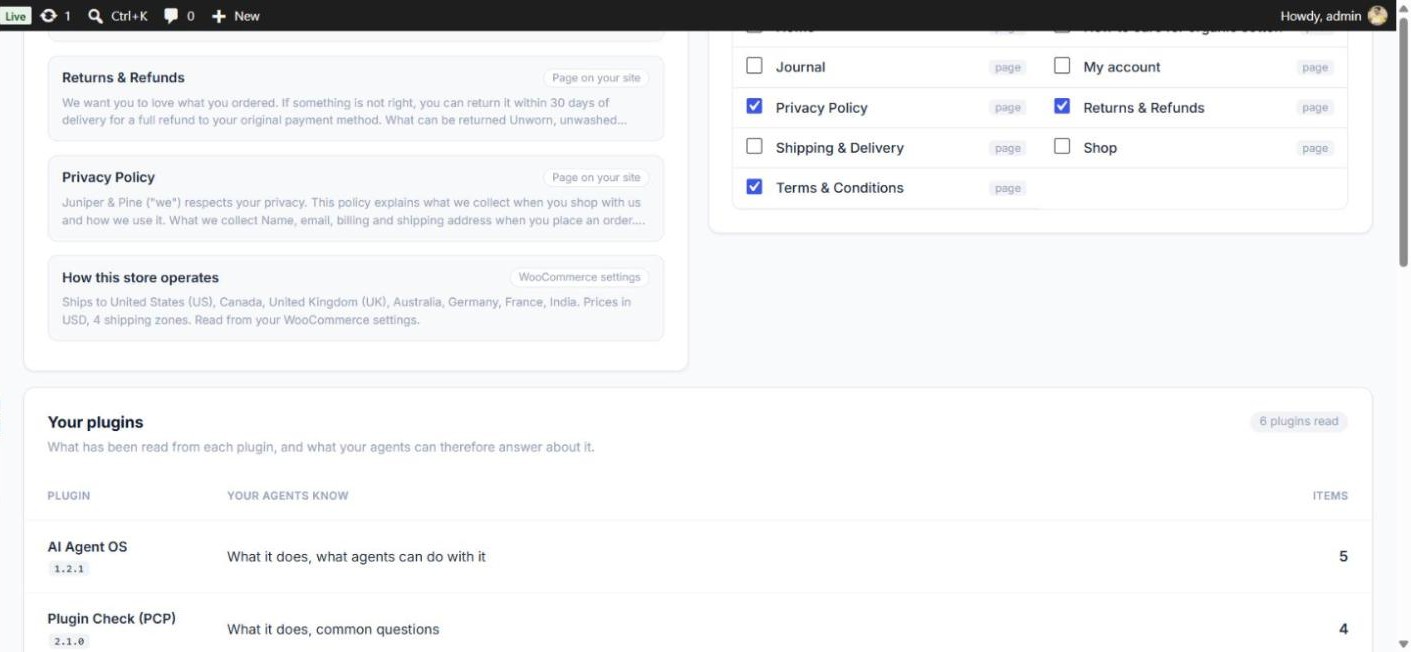Click the page tag beside Terms & Conditions
Image resolution: width=1411 pixels, height=652 pixels.
click(x=1008, y=187)
